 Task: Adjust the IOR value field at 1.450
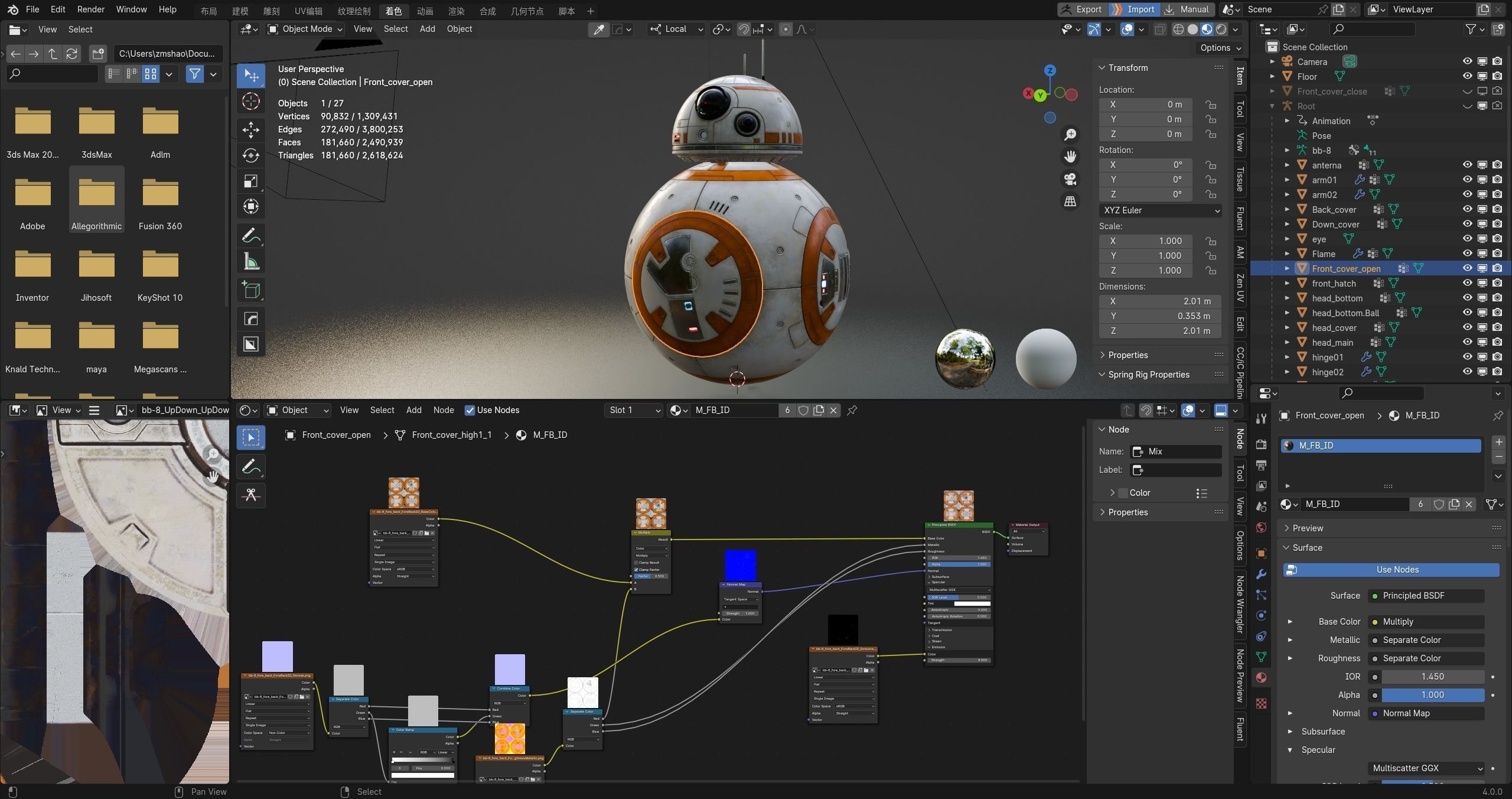tap(1432, 677)
